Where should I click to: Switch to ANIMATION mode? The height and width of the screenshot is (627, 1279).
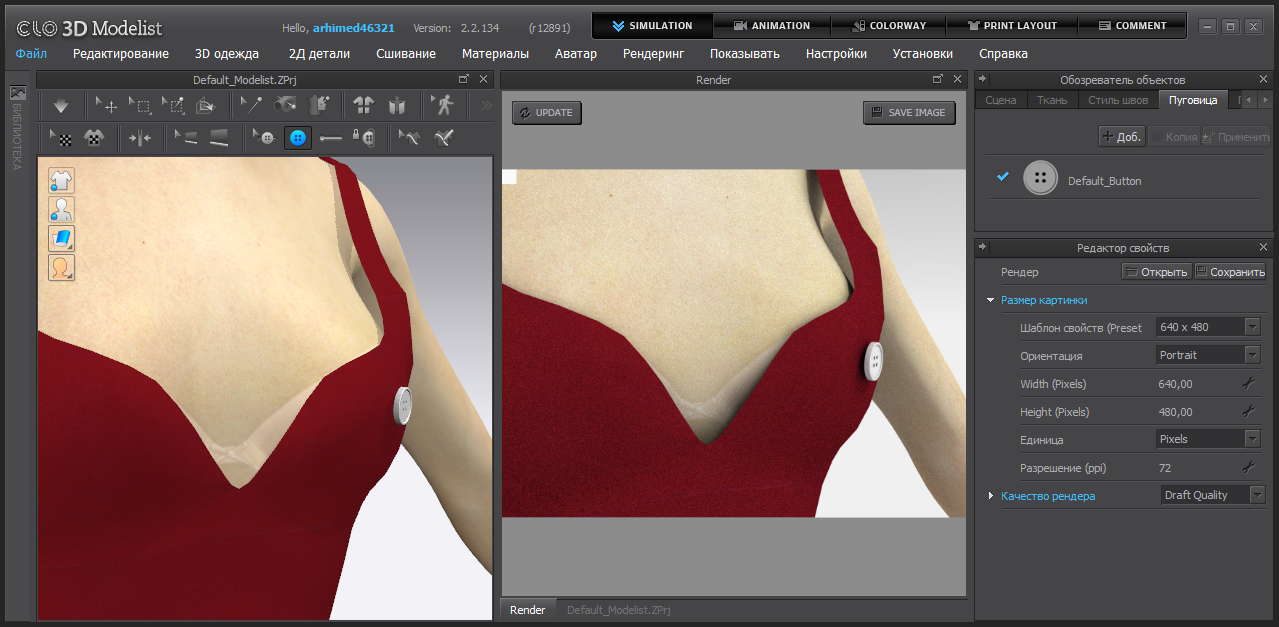(771, 26)
